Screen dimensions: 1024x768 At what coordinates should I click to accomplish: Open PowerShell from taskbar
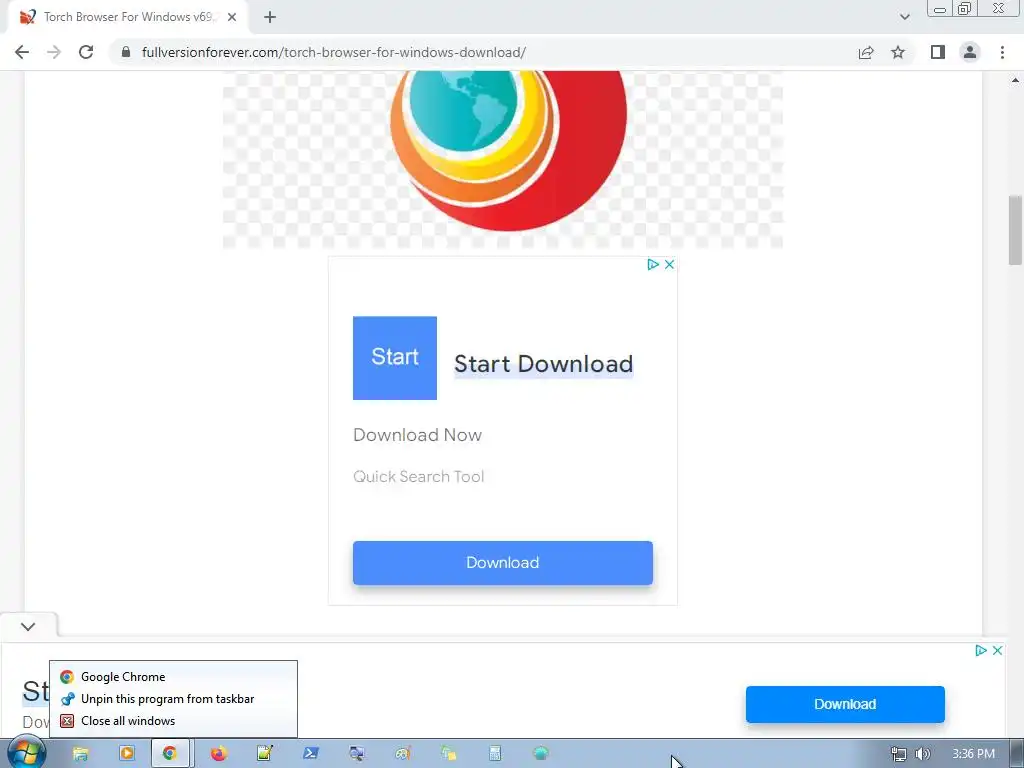click(x=311, y=754)
